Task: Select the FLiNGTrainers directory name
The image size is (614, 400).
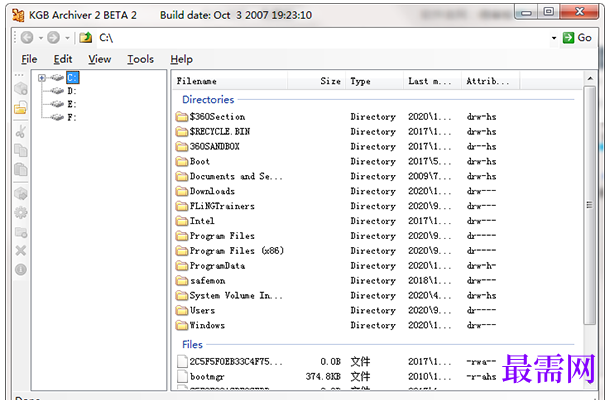Action: pyautogui.click(x=222, y=206)
